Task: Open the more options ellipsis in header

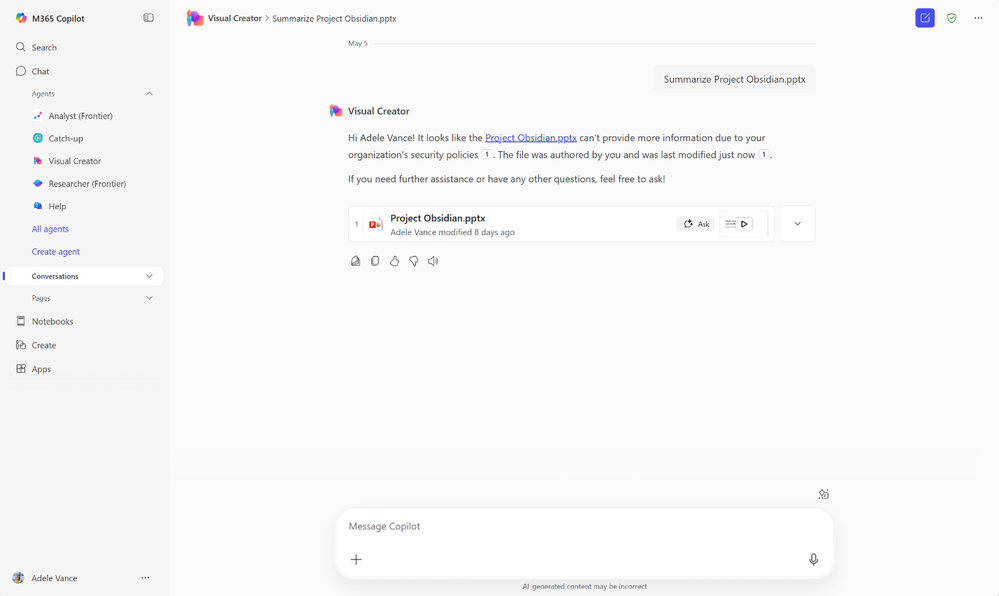Action: tap(978, 18)
